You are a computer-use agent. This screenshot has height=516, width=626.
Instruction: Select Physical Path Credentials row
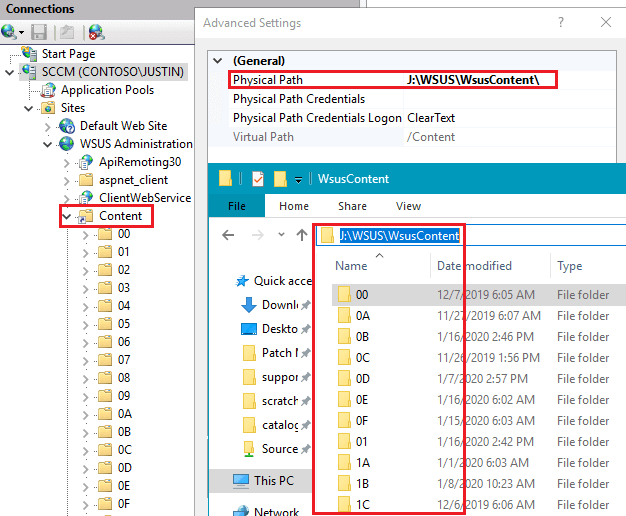click(x=422, y=99)
